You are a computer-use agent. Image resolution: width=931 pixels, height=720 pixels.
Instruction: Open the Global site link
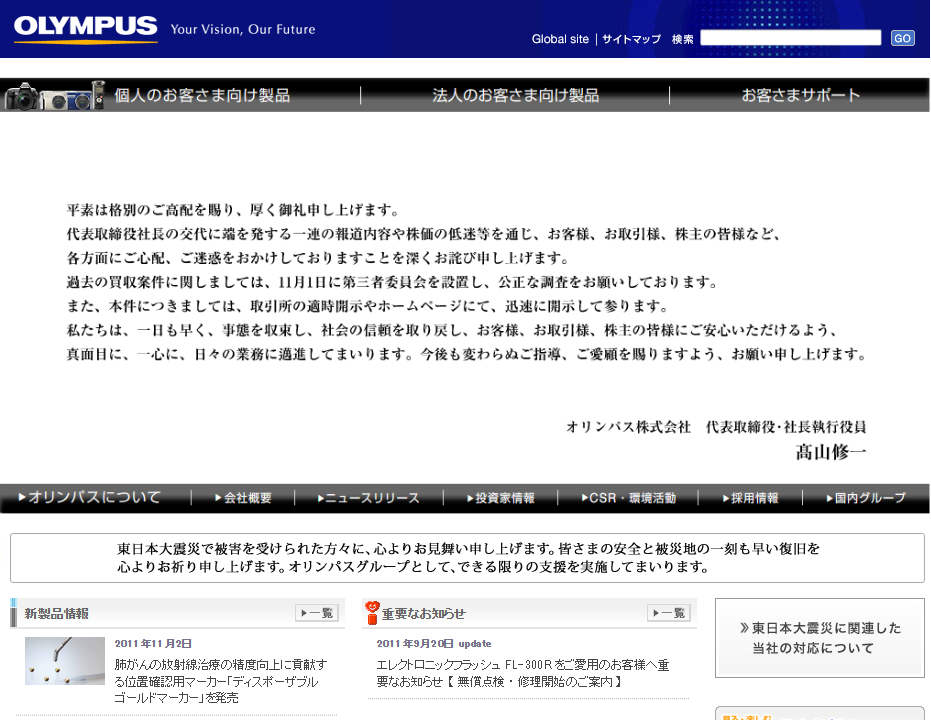pyautogui.click(x=560, y=39)
